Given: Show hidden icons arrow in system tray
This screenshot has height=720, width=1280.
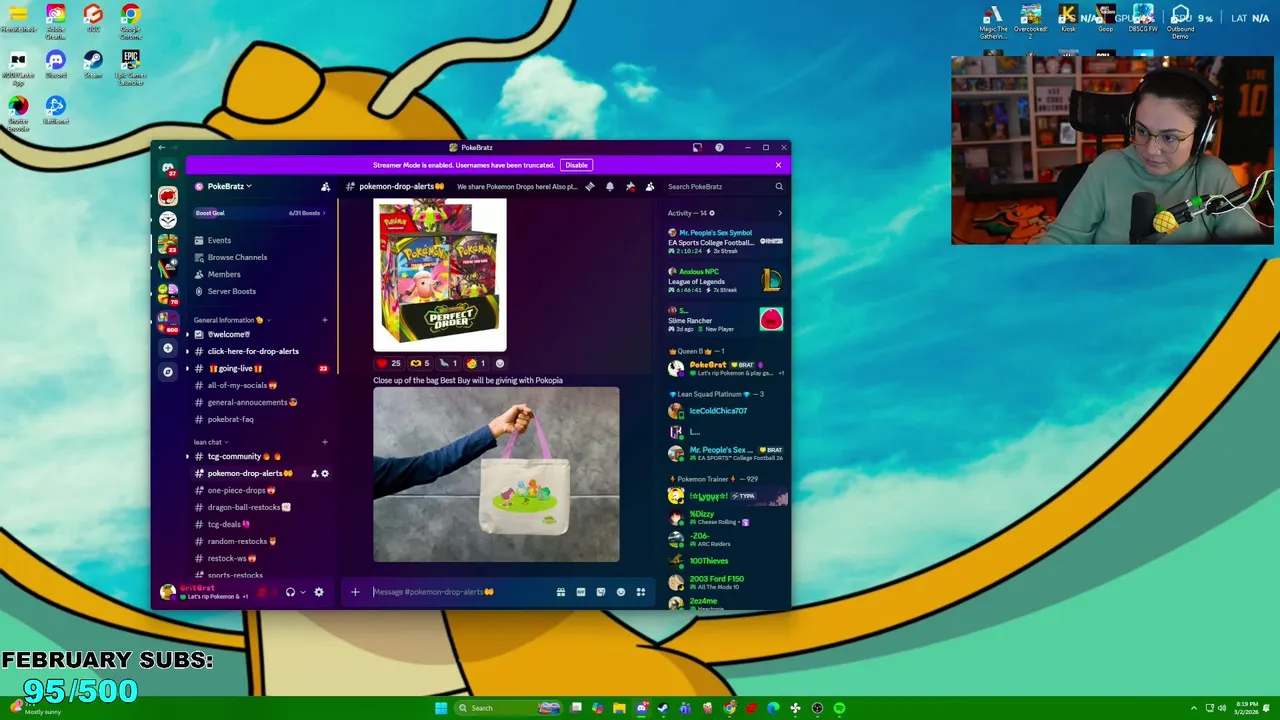Looking at the screenshot, I should coord(1193,708).
